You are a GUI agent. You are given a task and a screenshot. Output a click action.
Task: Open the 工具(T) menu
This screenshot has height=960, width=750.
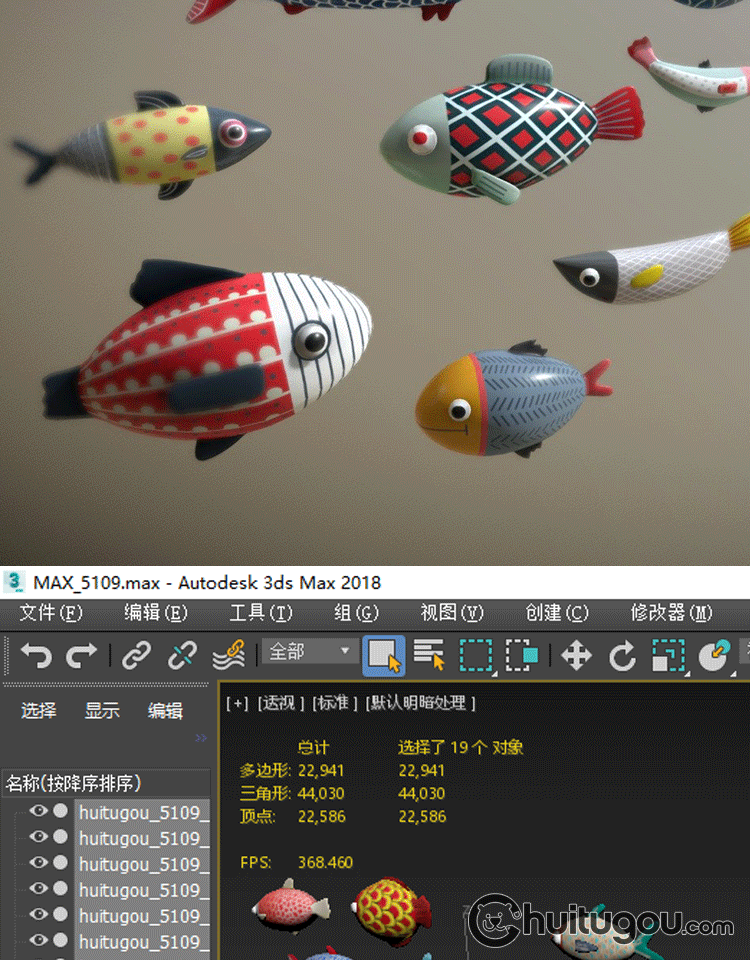(261, 613)
